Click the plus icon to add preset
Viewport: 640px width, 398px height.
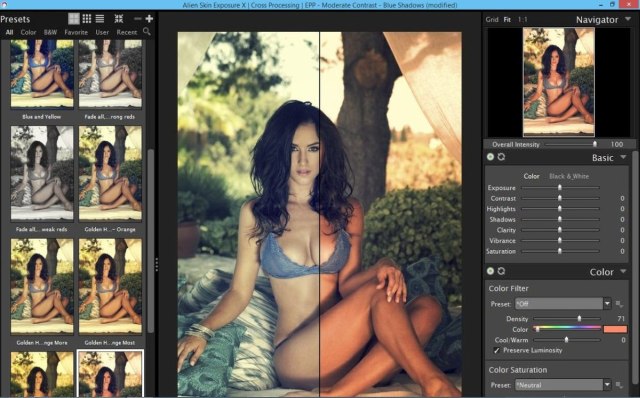pyautogui.click(x=149, y=18)
